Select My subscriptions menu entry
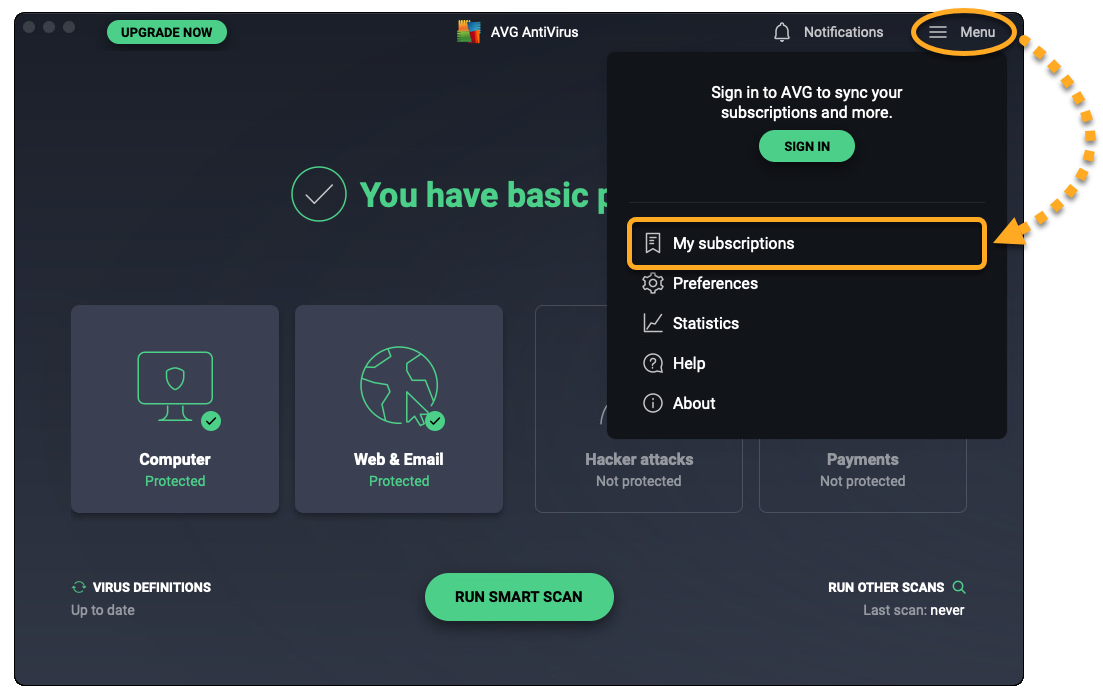The height and width of the screenshot is (698, 1103). coord(733,243)
